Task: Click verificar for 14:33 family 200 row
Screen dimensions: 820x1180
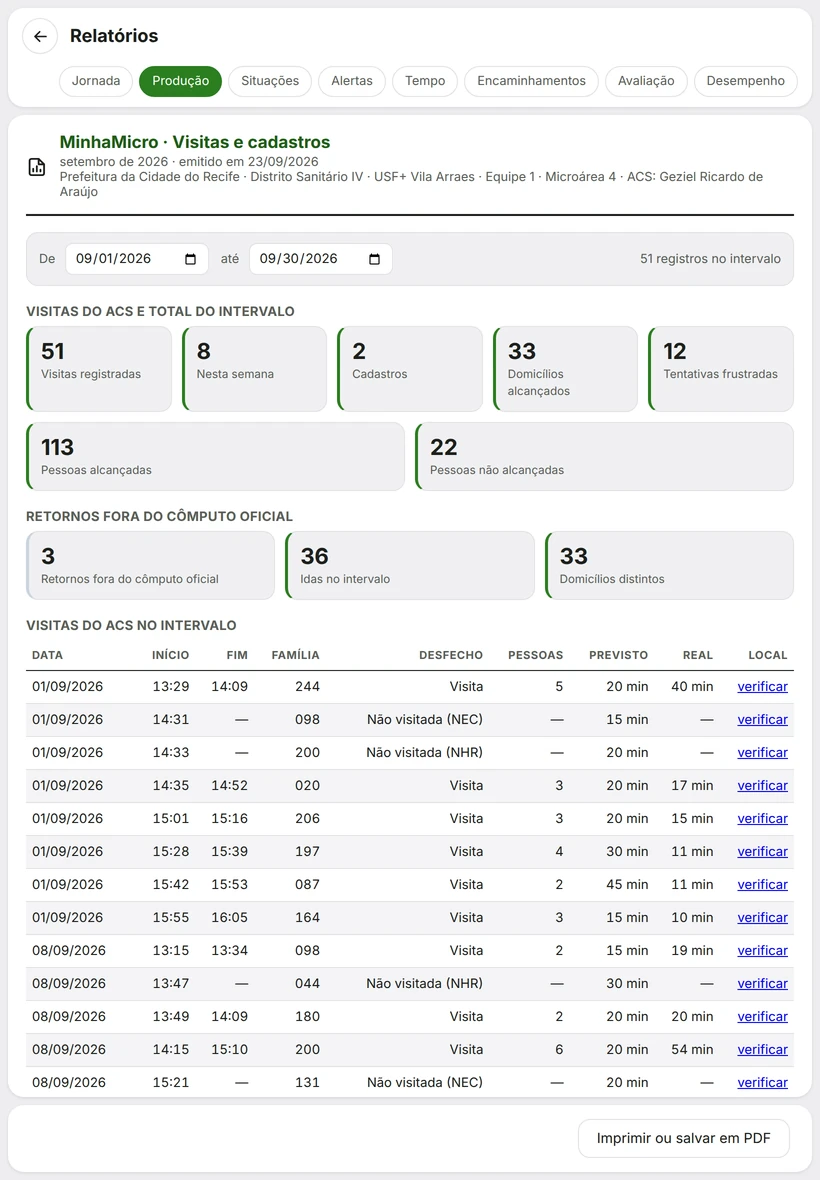Action: [762, 753]
